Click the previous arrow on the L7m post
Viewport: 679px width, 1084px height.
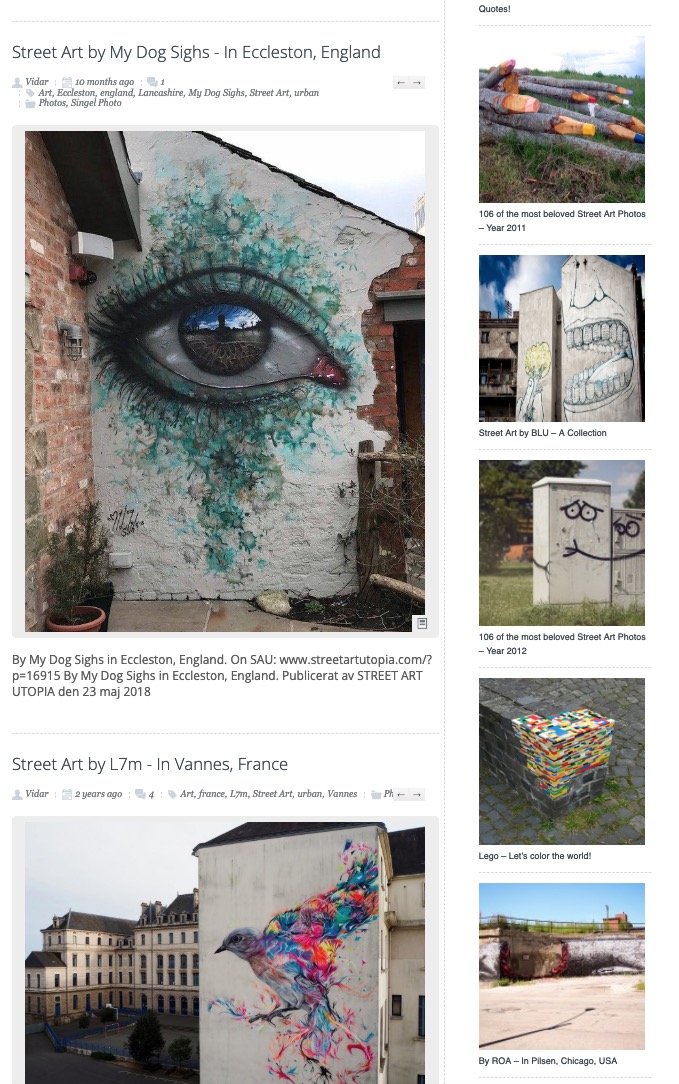(401, 795)
